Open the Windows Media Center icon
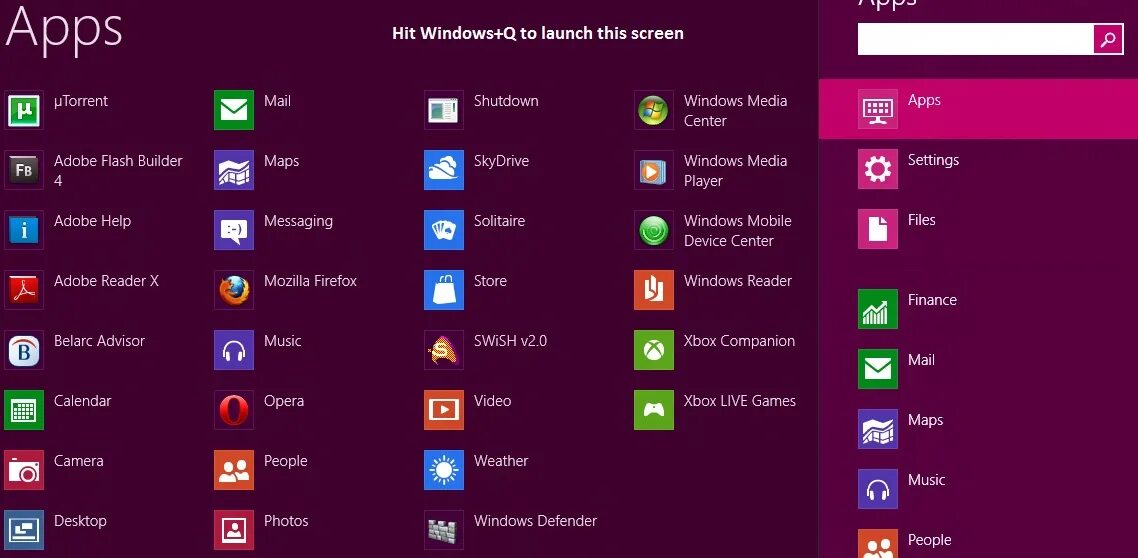 pos(653,110)
